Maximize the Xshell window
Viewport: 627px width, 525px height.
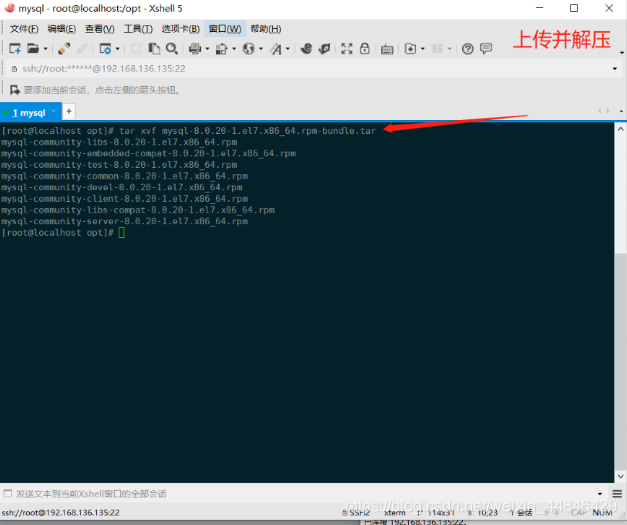coord(574,8)
